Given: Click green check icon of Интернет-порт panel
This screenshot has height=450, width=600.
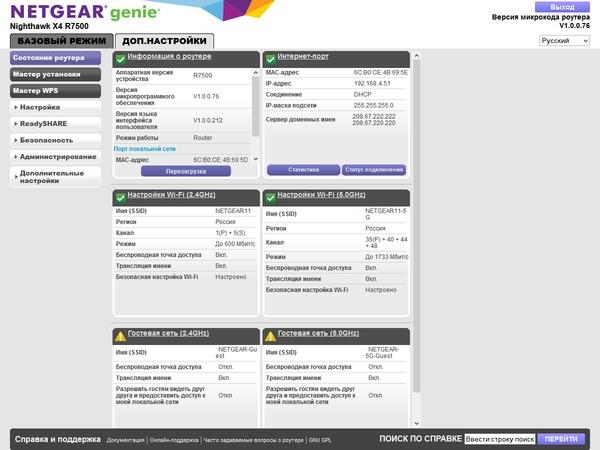Looking at the screenshot, I should 271,59.
